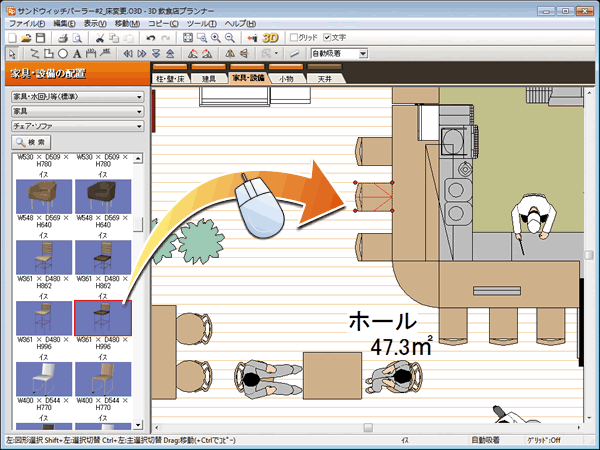
Task: Switch to the 建具 tab
Action: pyautogui.click(x=208, y=77)
